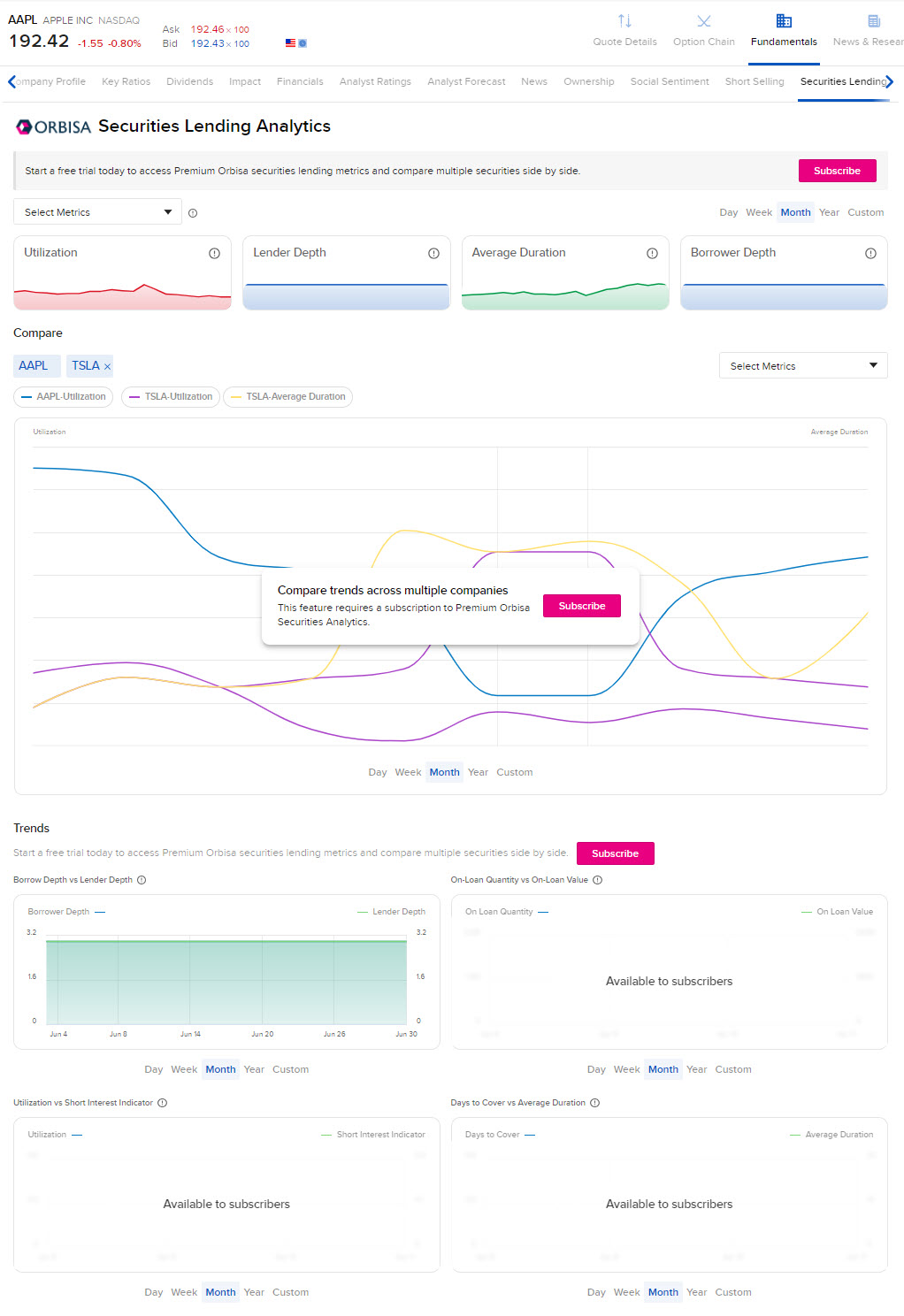Click the Orbisa logo
The image size is (904, 1316).
pos(53,127)
